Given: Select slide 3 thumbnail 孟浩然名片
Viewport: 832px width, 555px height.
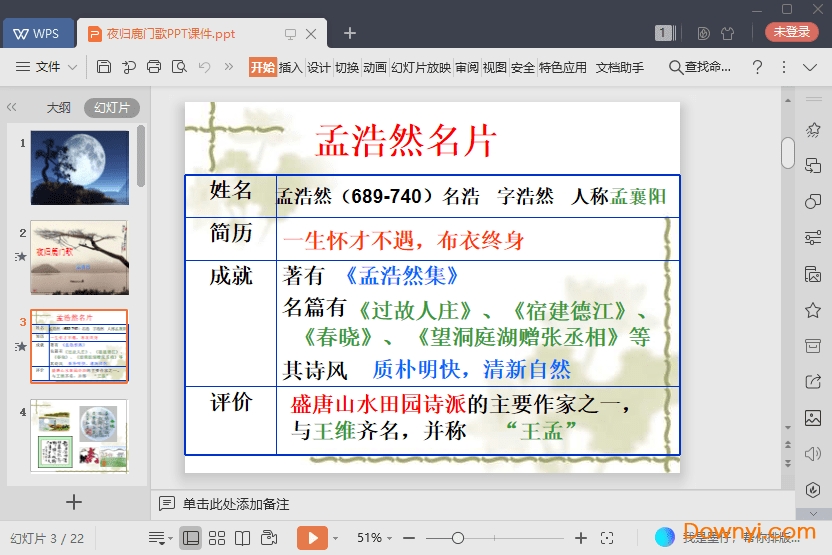Looking at the screenshot, I should click(79, 346).
